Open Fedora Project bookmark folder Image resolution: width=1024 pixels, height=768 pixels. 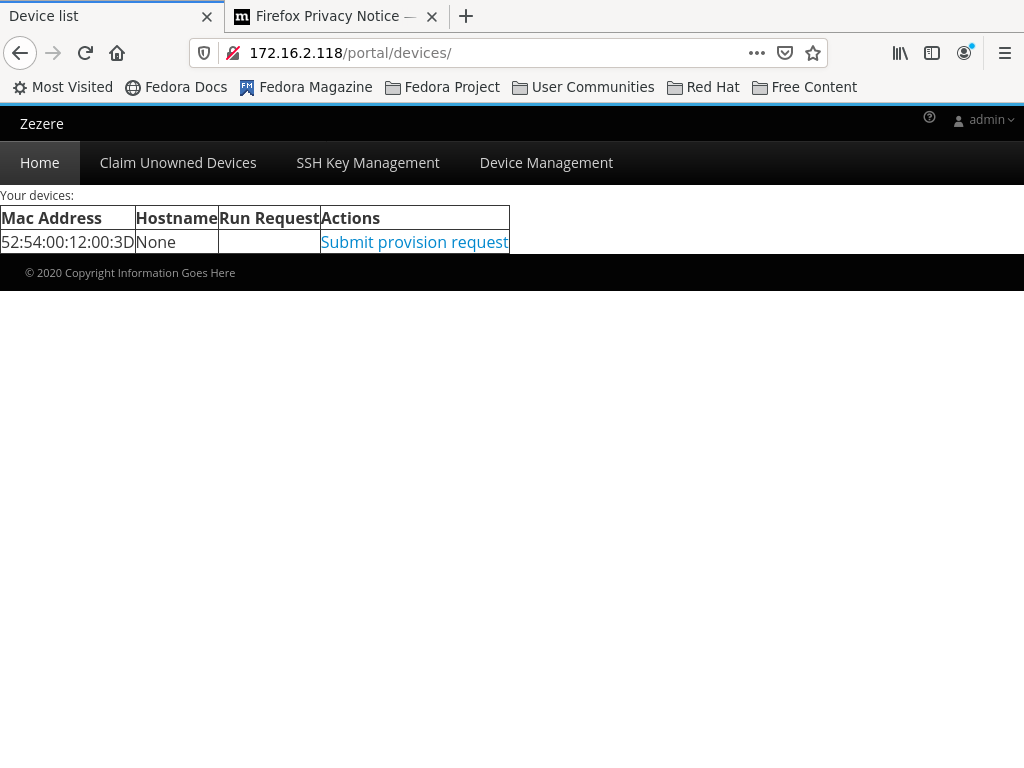click(x=442, y=88)
